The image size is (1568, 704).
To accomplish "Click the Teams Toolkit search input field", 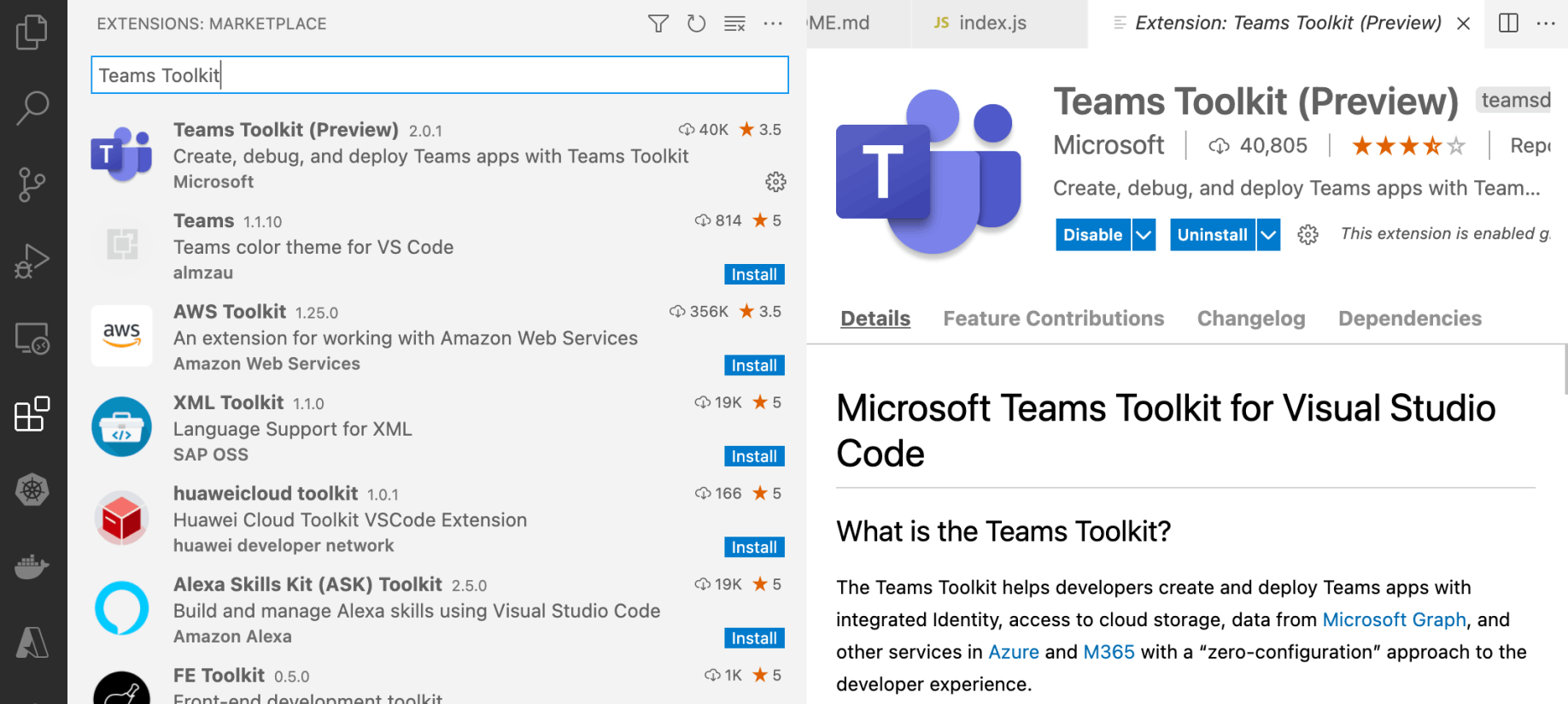I will coord(439,75).
